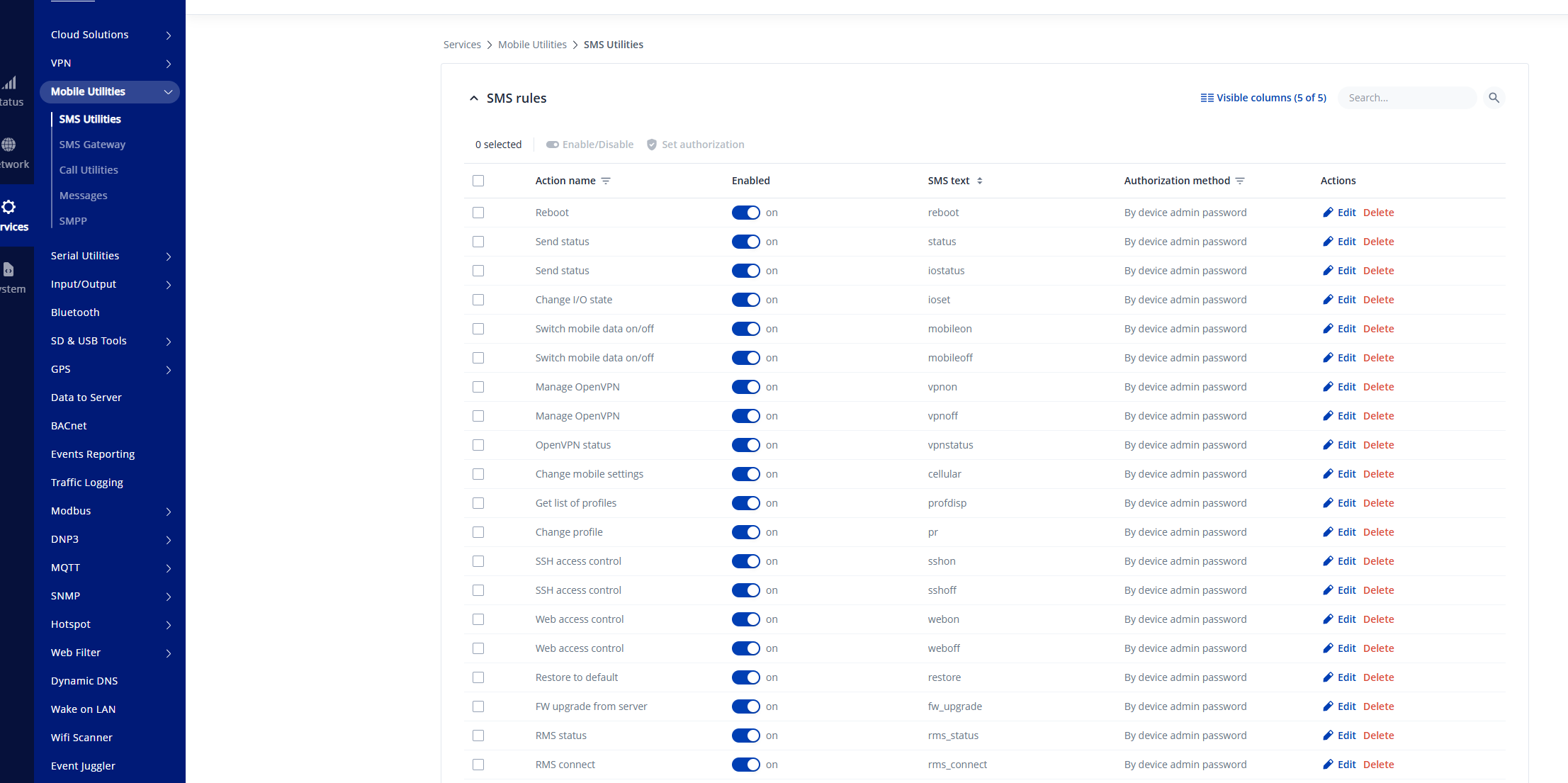Open the System icon section

[x=9, y=270]
